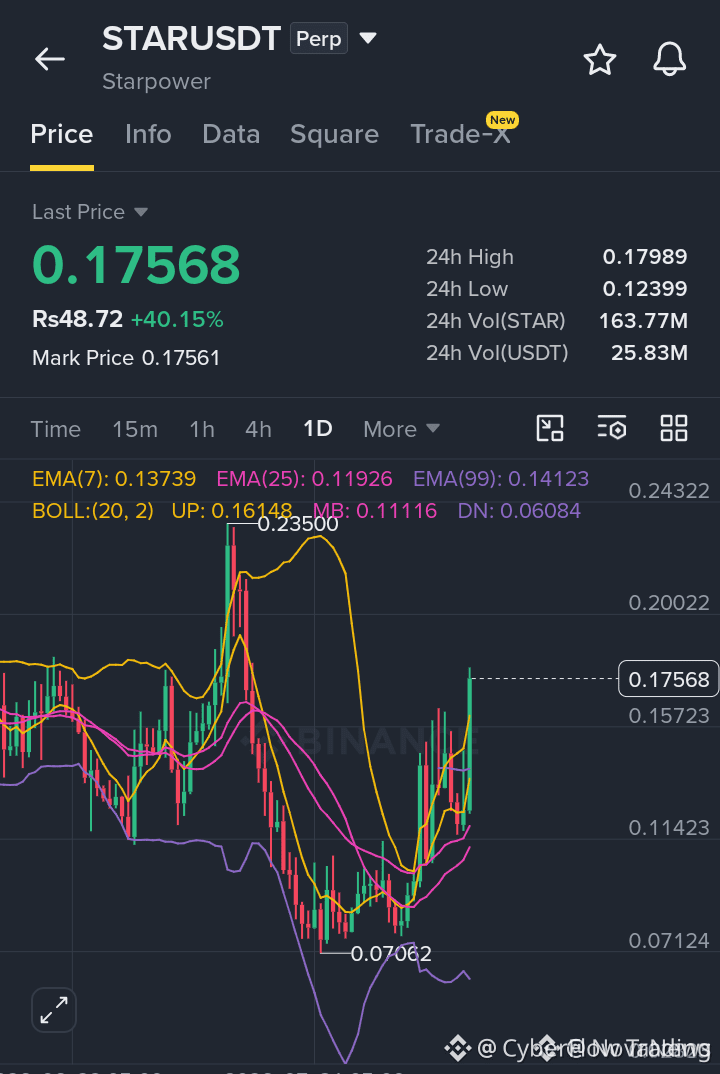Tap the +40.15% change value
The image size is (720, 1074).
pos(177,319)
